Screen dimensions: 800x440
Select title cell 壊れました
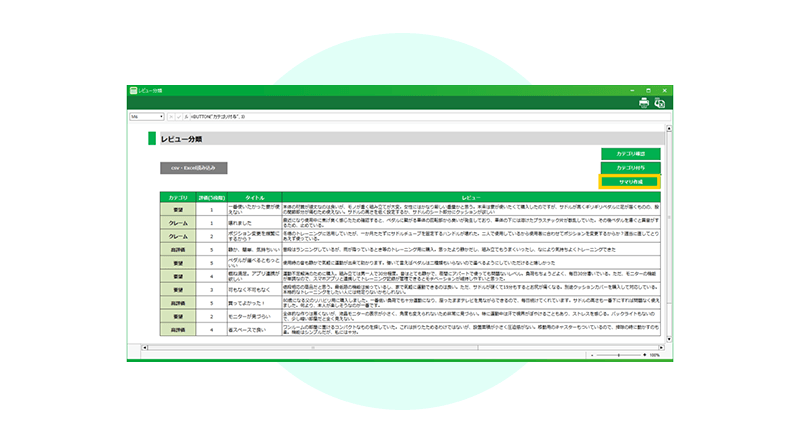point(255,223)
